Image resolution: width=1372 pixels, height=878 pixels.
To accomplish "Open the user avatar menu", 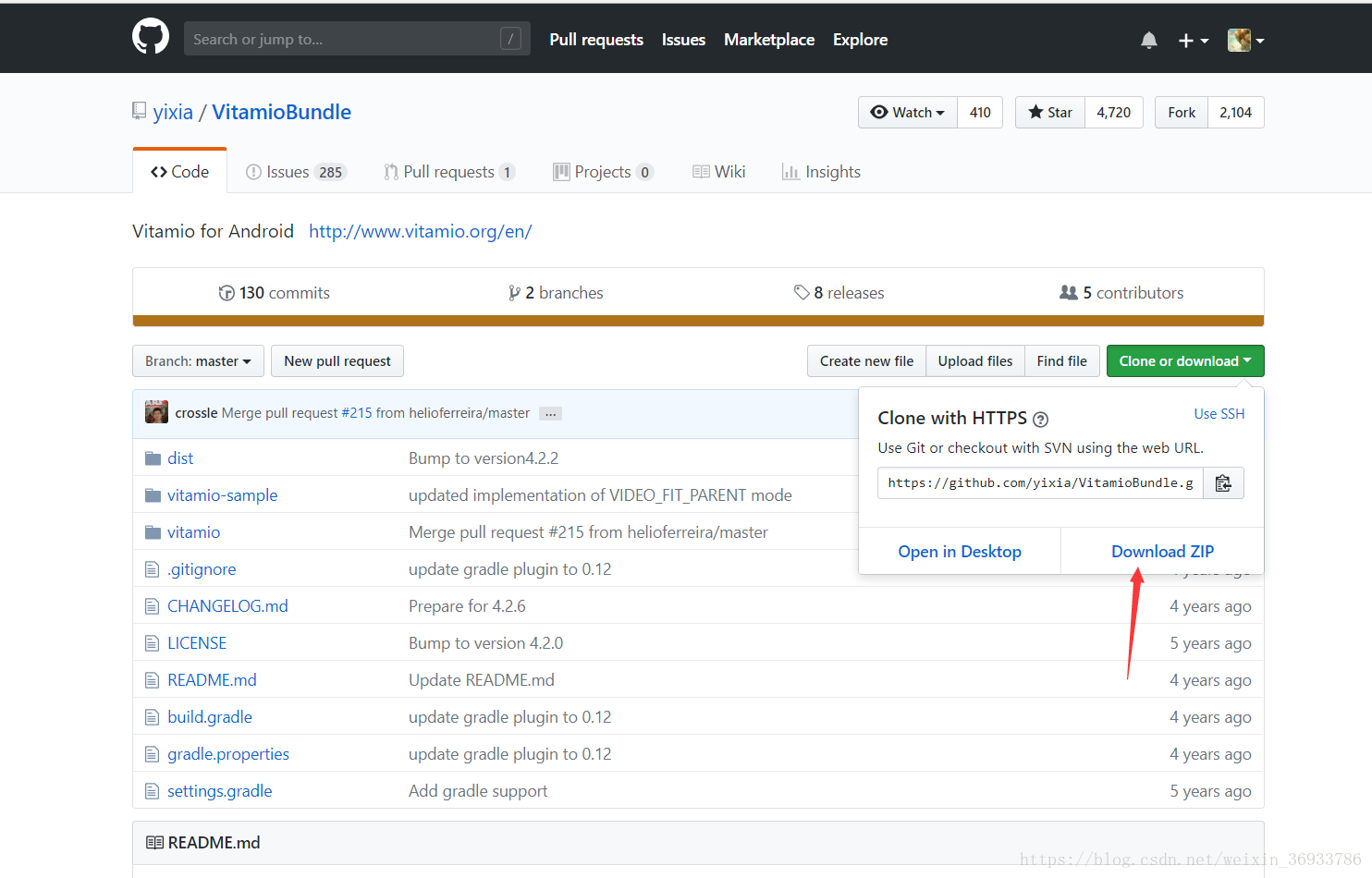I will click(1245, 40).
